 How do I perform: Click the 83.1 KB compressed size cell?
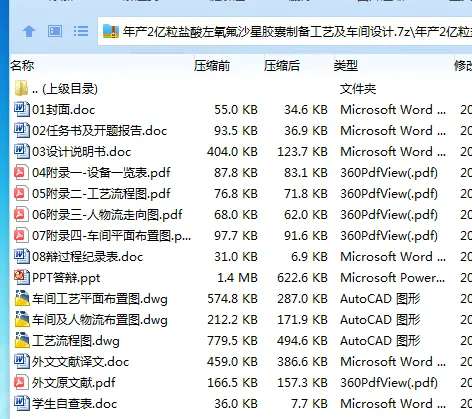tap(306, 173)
